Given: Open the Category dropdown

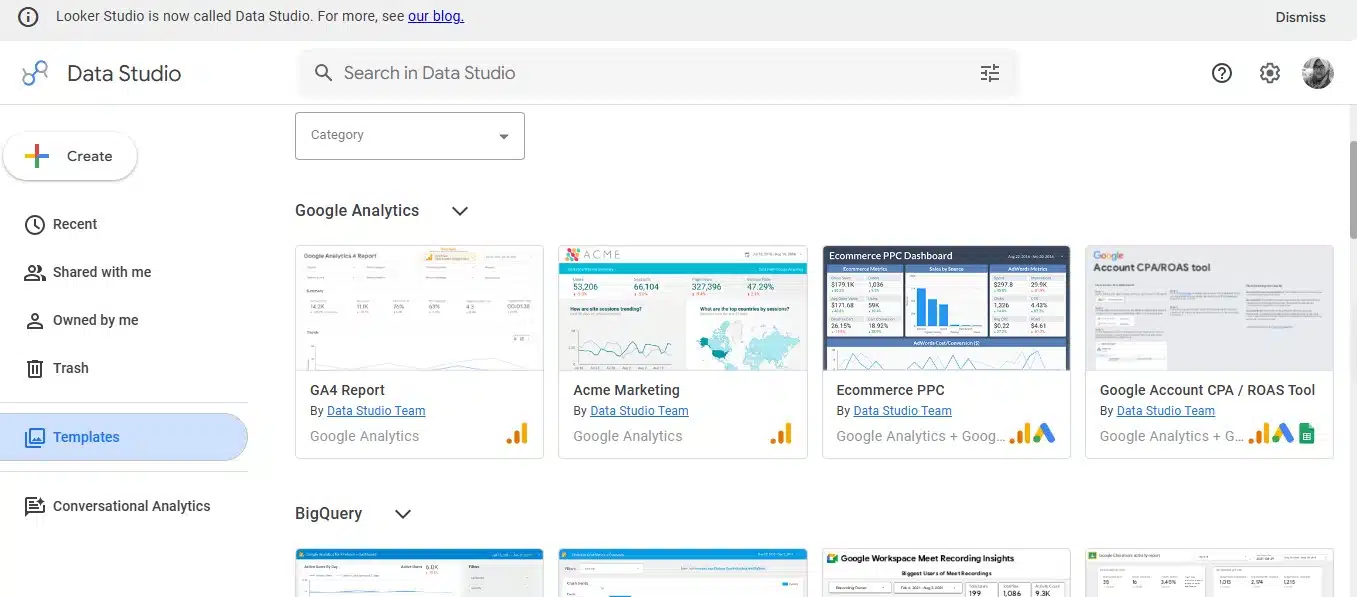Looking at the screenshot, I should coord(410,136).
